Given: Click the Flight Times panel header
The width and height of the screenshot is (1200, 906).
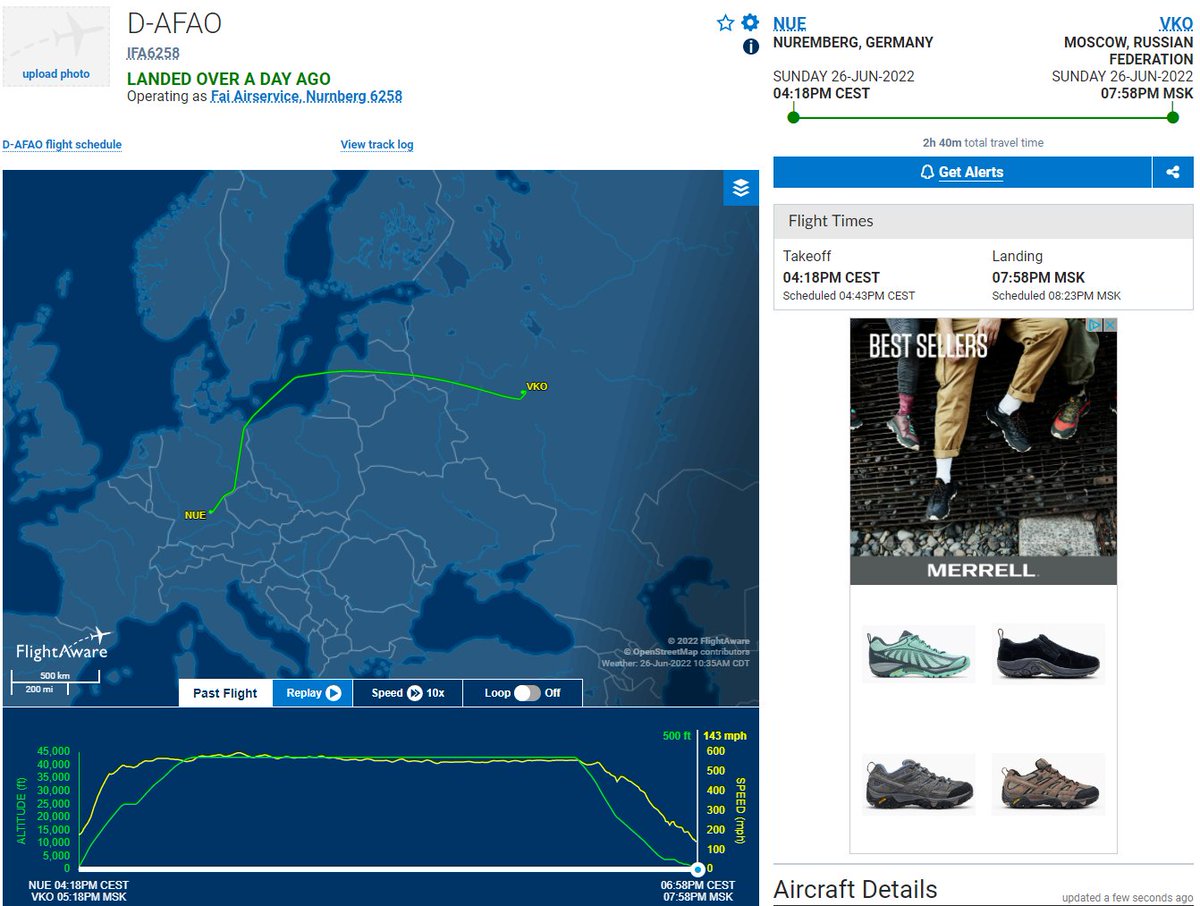Looking at the screenshot, I should [983, 221].
